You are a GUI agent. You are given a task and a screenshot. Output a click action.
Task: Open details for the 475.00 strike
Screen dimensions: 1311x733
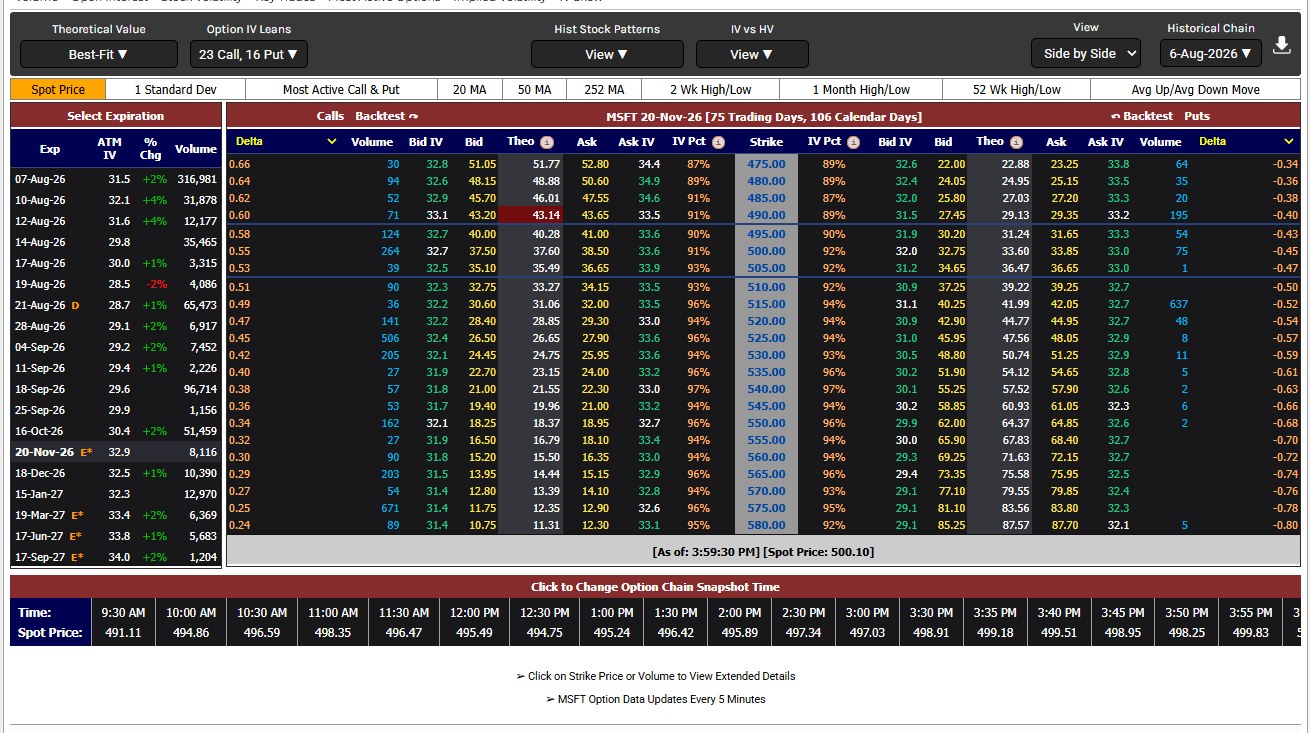(766, 164)
